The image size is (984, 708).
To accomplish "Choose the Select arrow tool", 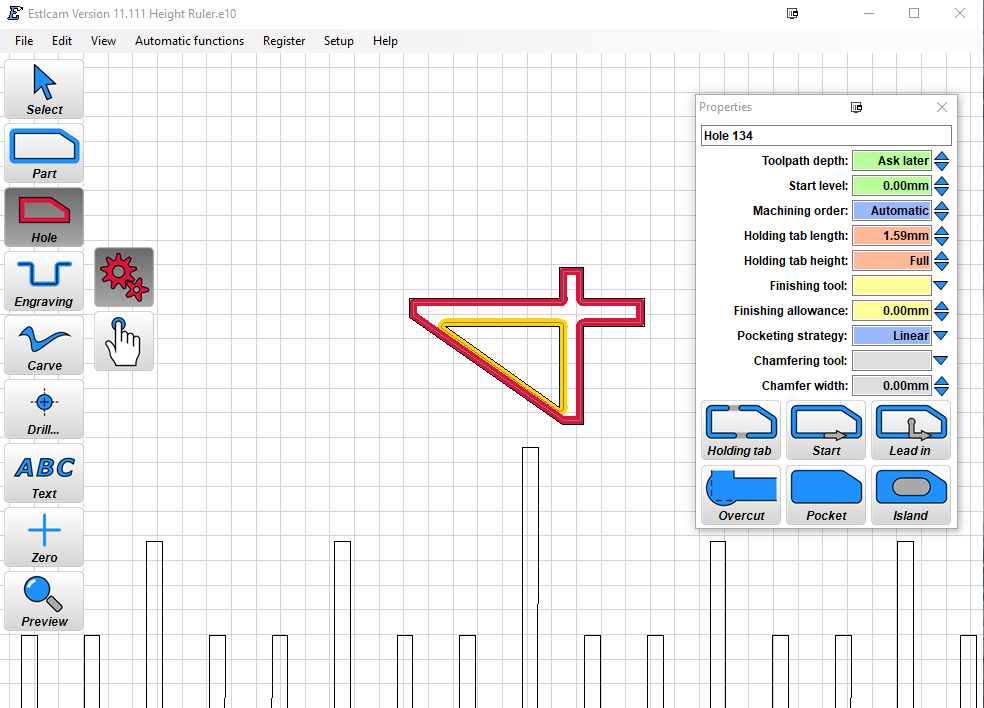I will click(x=44, y=89).
